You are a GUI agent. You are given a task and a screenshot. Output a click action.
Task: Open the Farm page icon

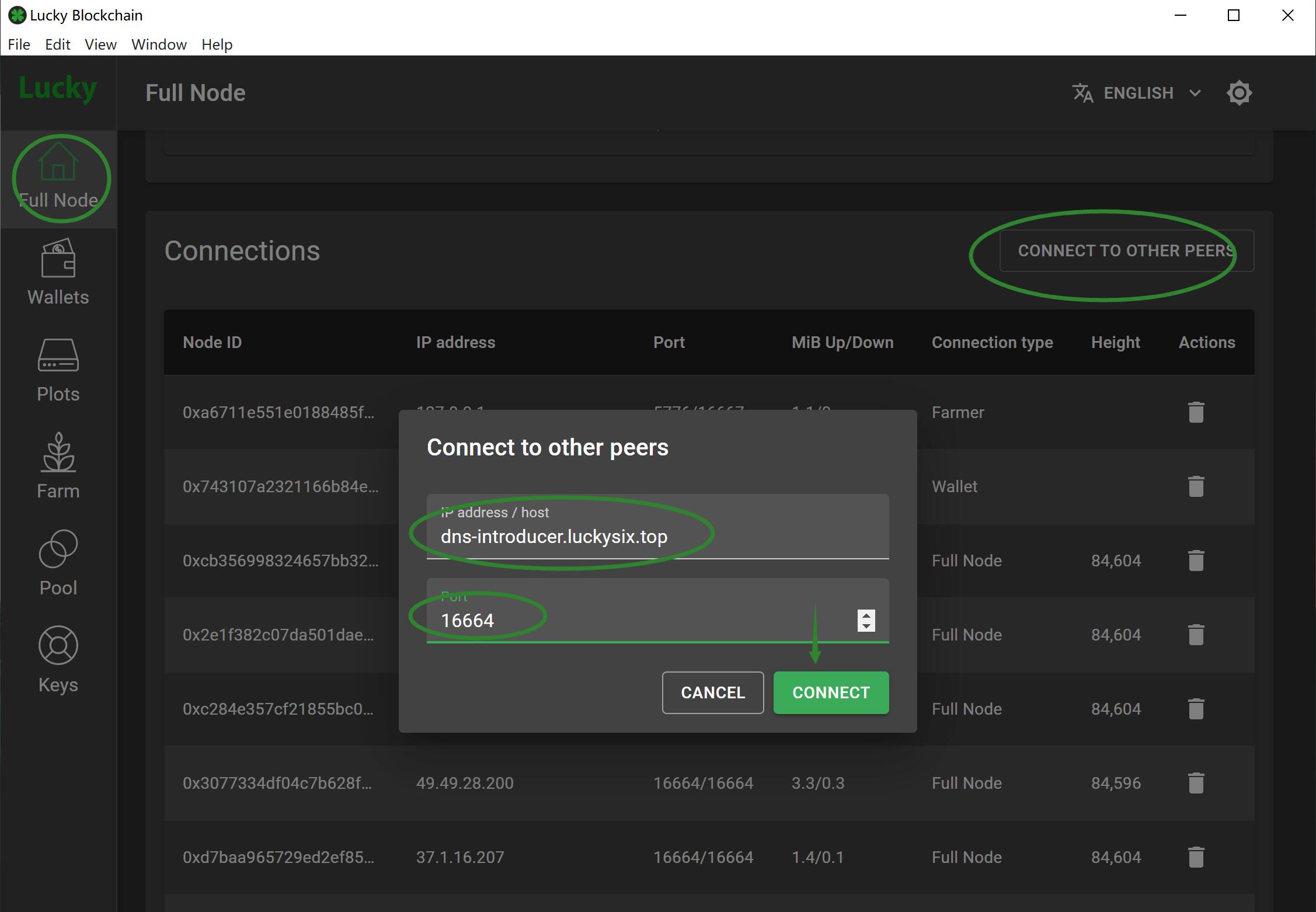58,453
